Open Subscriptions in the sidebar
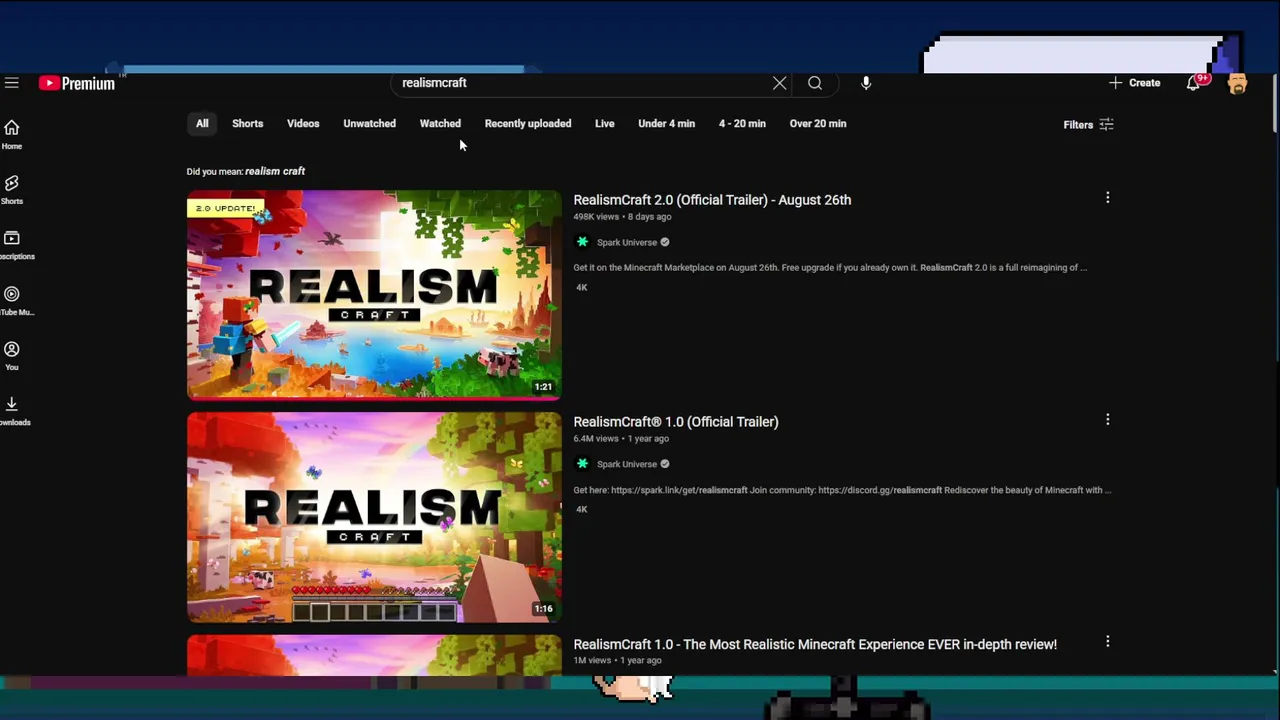Viewport: 1280px width, 720px height. (x=12, y=245)
